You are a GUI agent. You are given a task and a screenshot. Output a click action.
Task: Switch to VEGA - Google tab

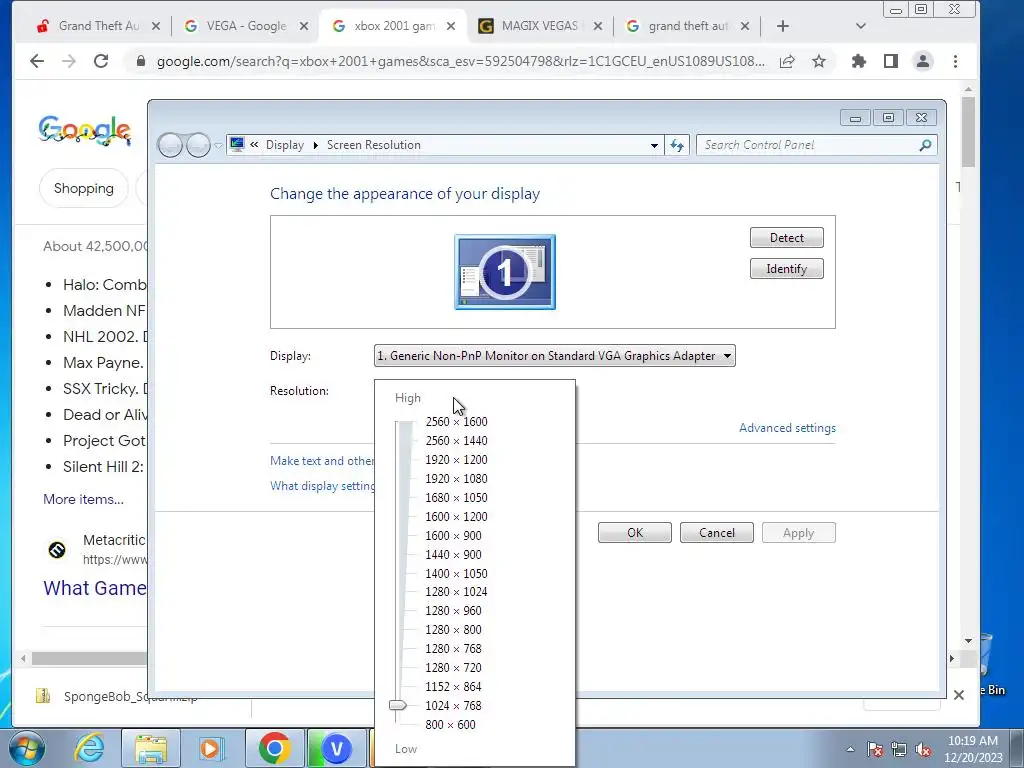point(246,26)
